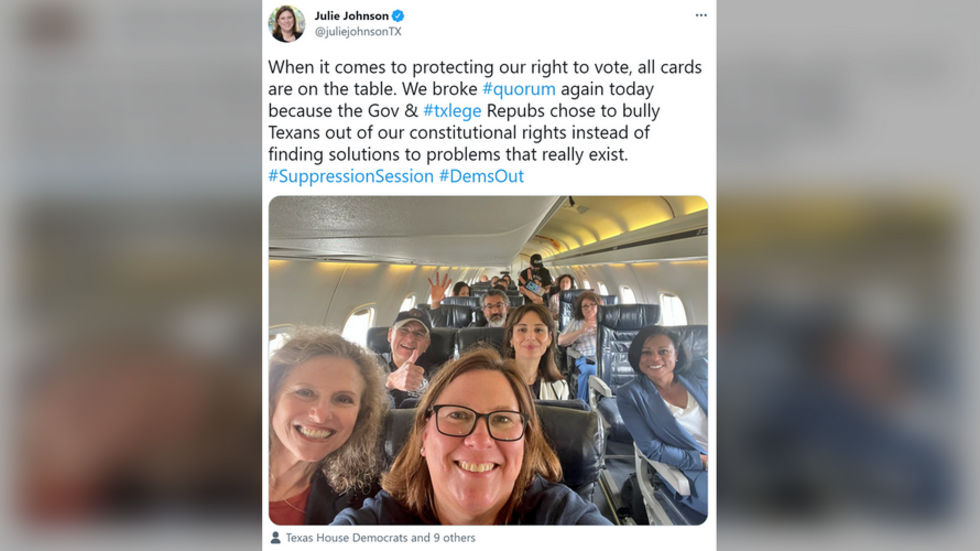Open the three-dot more options menu
The width and height of the screenshot is (980, 551).
point(701,15)
